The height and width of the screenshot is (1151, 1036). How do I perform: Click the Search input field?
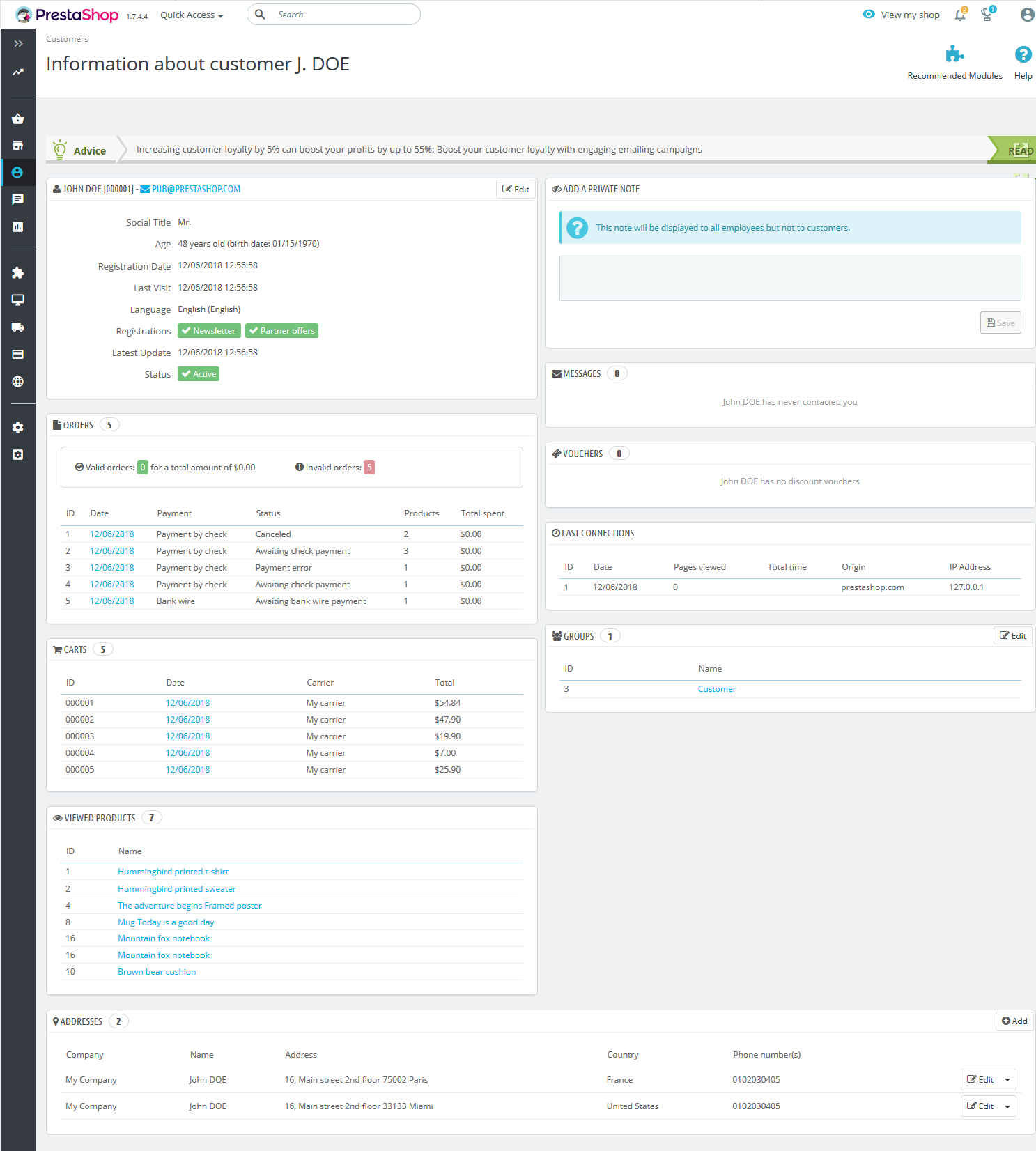(341, 15)
